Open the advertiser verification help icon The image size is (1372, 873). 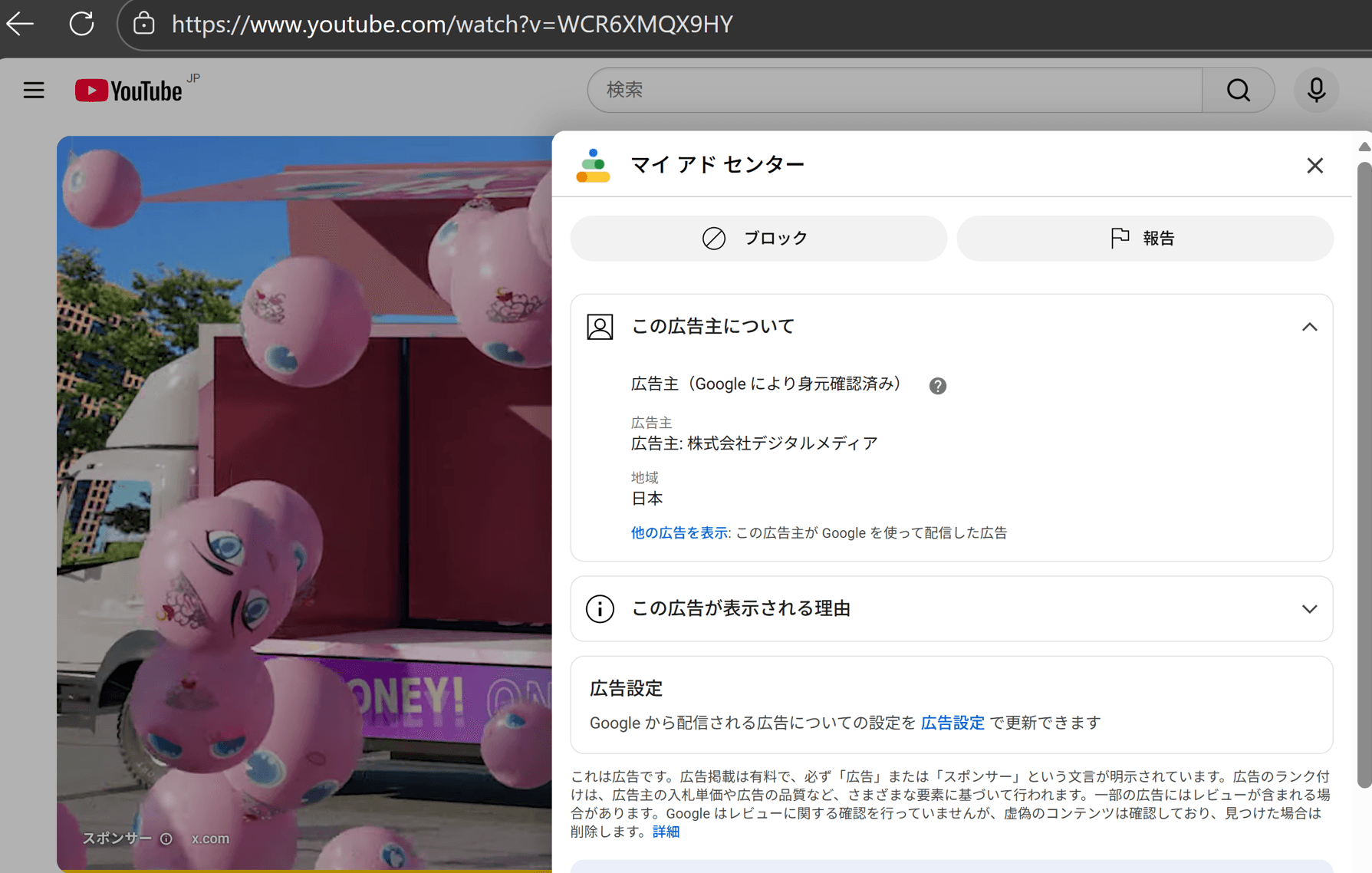pyautogui.click(x=937, y=386)
